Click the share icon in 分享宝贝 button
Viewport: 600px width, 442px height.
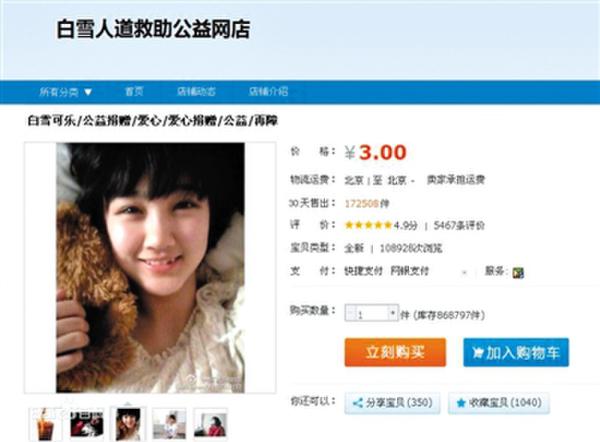[357, 403]
